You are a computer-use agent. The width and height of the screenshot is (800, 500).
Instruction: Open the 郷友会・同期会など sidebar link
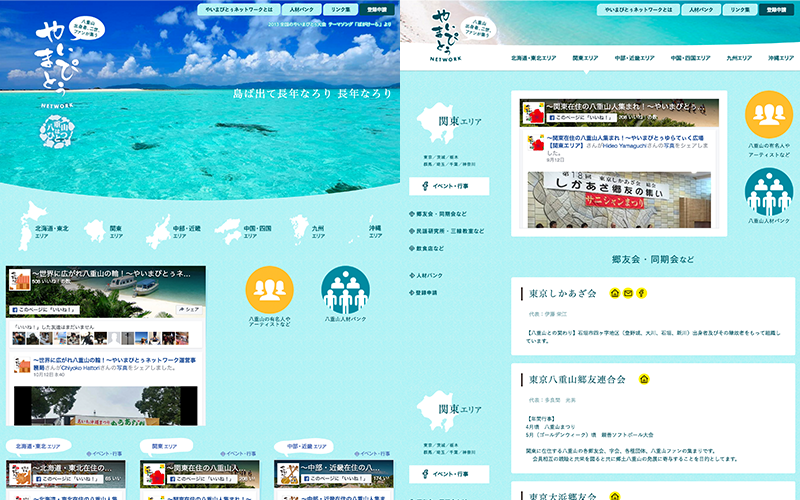(438, 214)
